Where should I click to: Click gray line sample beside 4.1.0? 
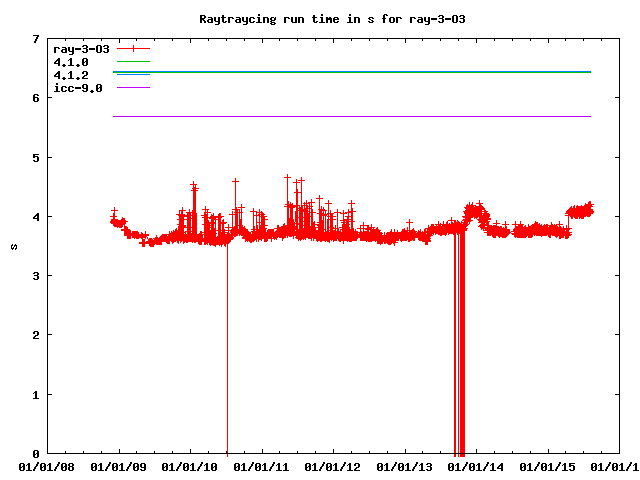133,62
